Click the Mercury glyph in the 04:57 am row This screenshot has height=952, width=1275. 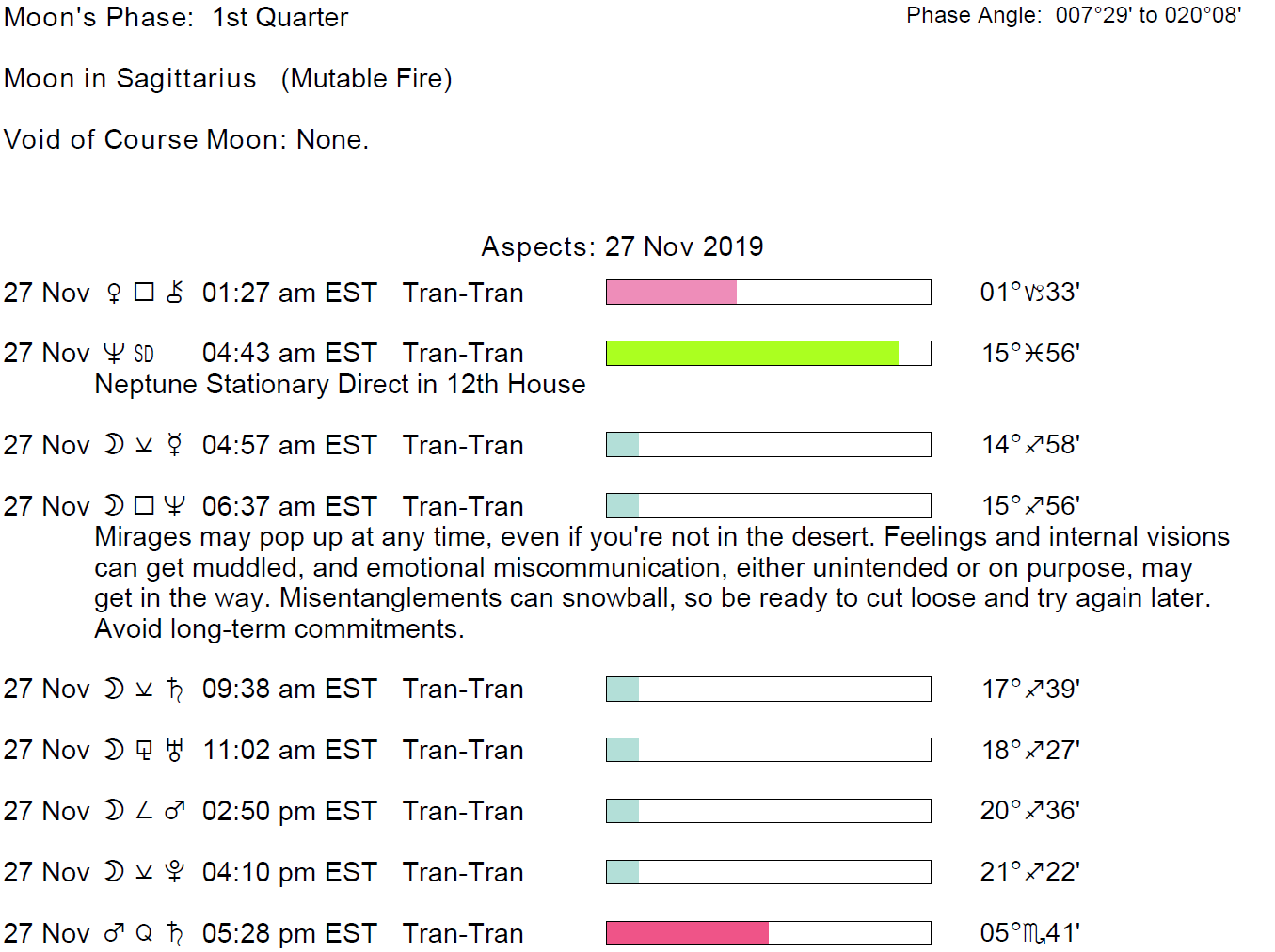174,445
